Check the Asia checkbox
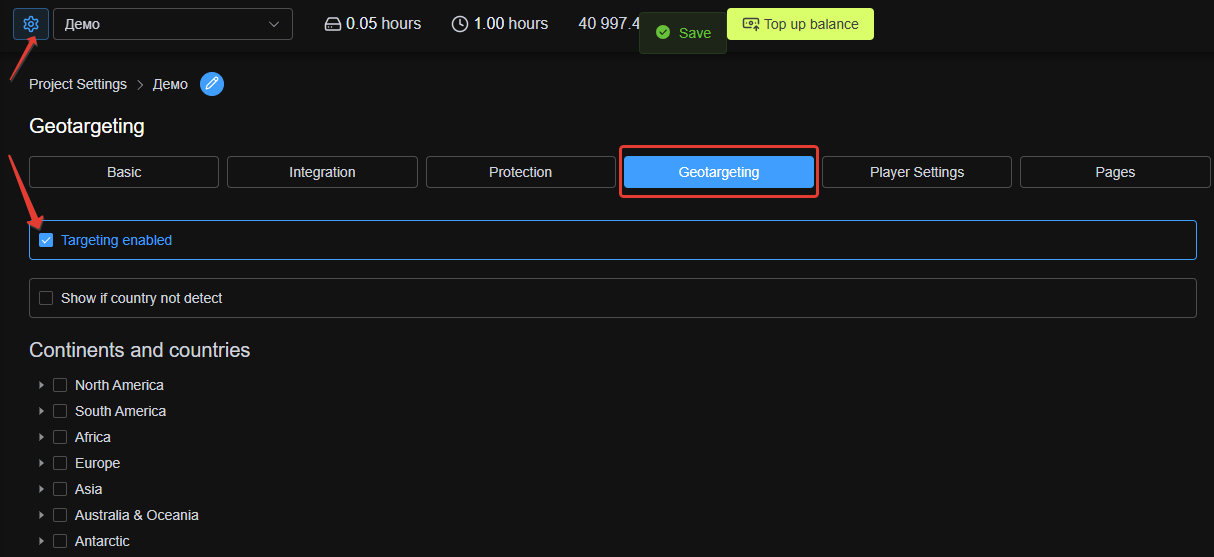The image size is (1214, 557). click(60, 489)
